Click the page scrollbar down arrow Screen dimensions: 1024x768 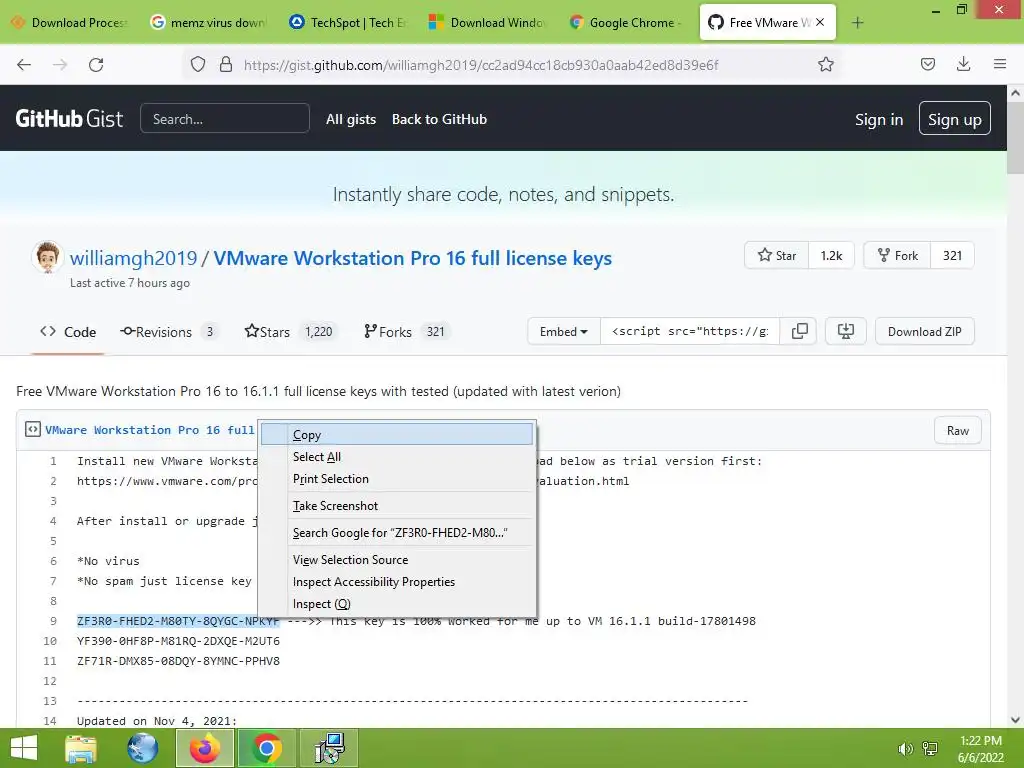1015,720
